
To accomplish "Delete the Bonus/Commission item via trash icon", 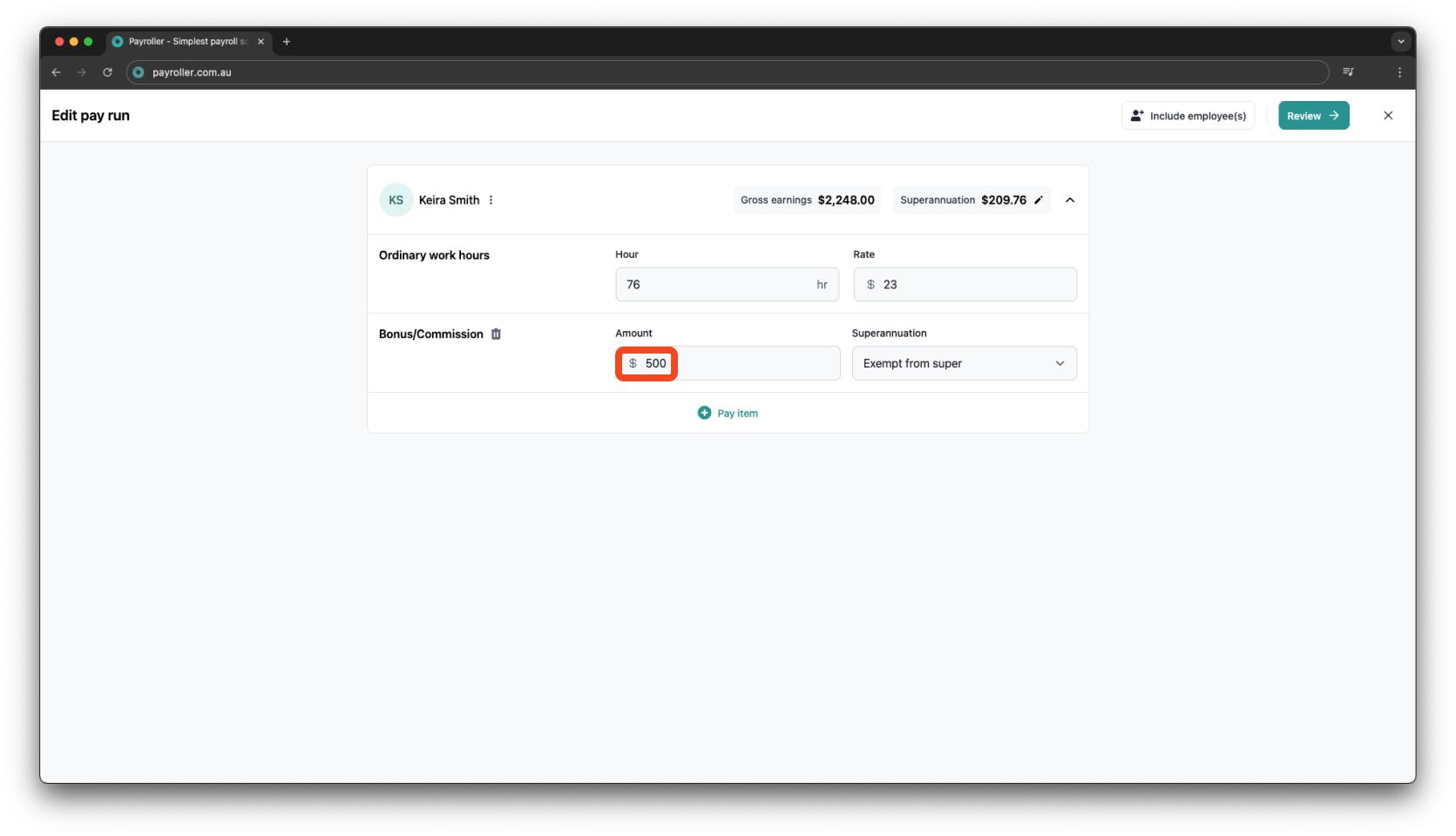I will (496, 334).
